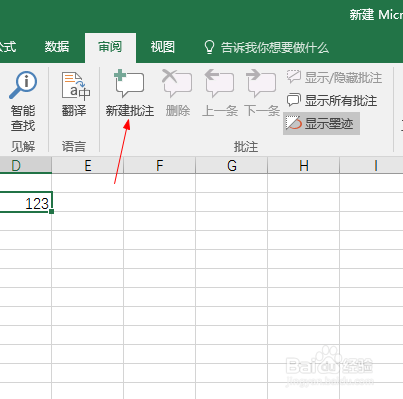Click New Comment (新建批注) icon
The image size is (403, 399).
pyautogui.click(x=129, y=83)
